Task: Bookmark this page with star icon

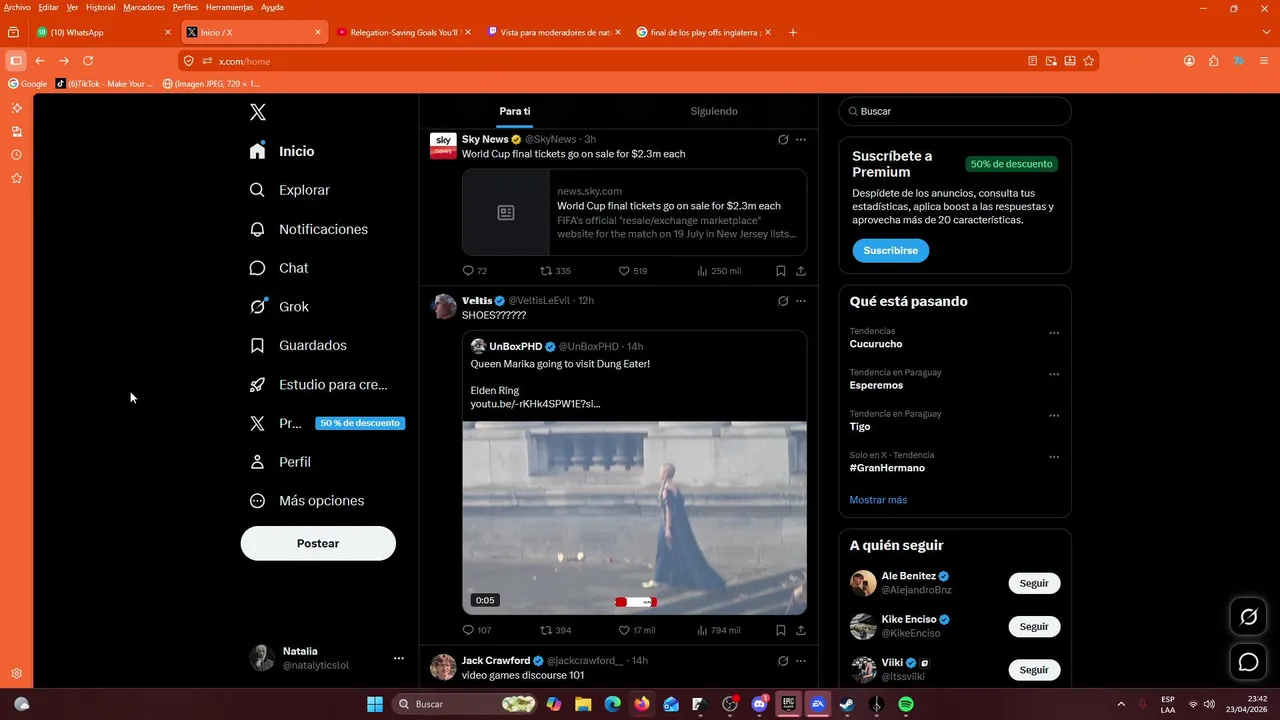Action: (x=1089, y=61)
